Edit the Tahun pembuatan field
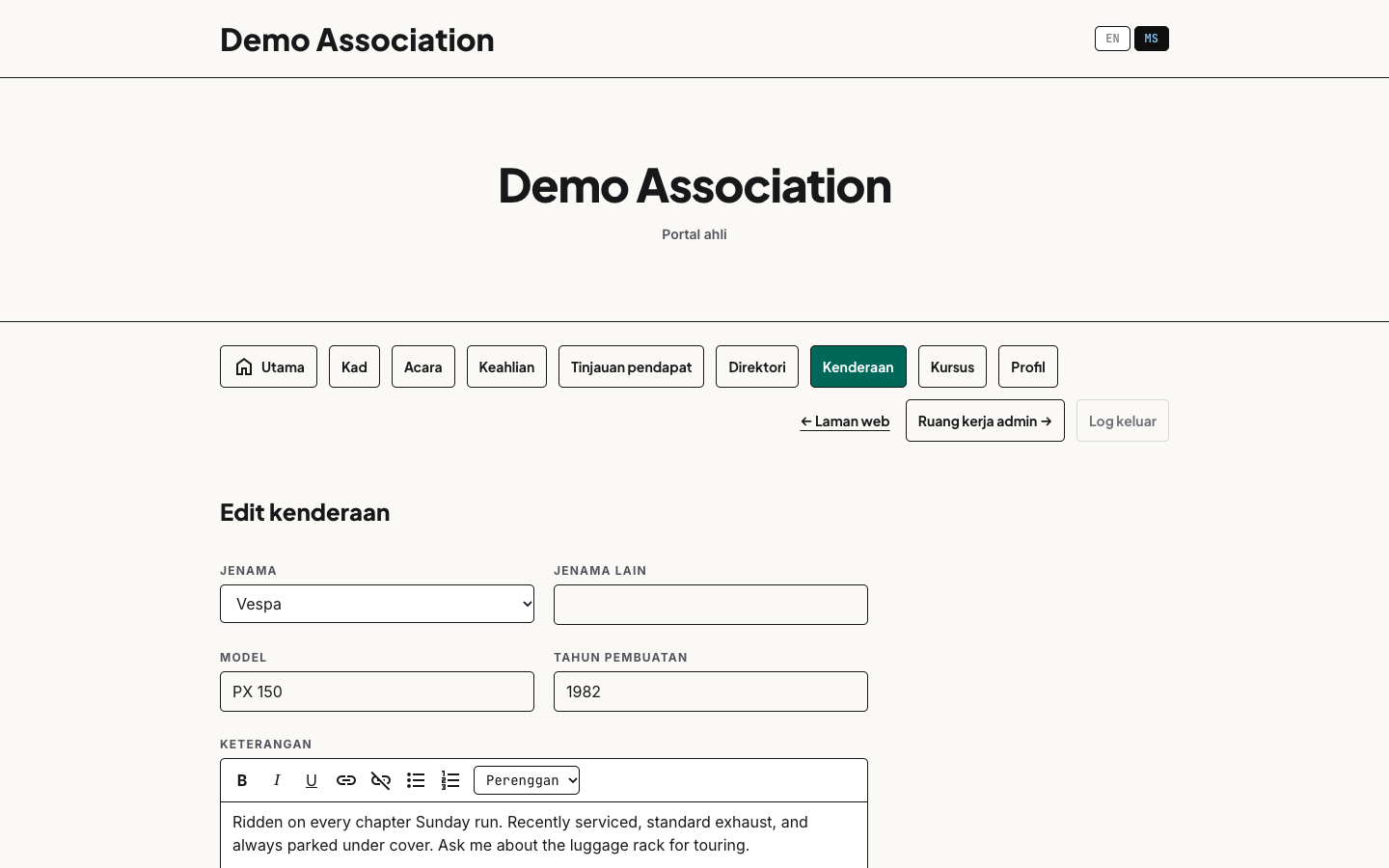Screen dimensions: 1389x868 [x=711, y=692]
